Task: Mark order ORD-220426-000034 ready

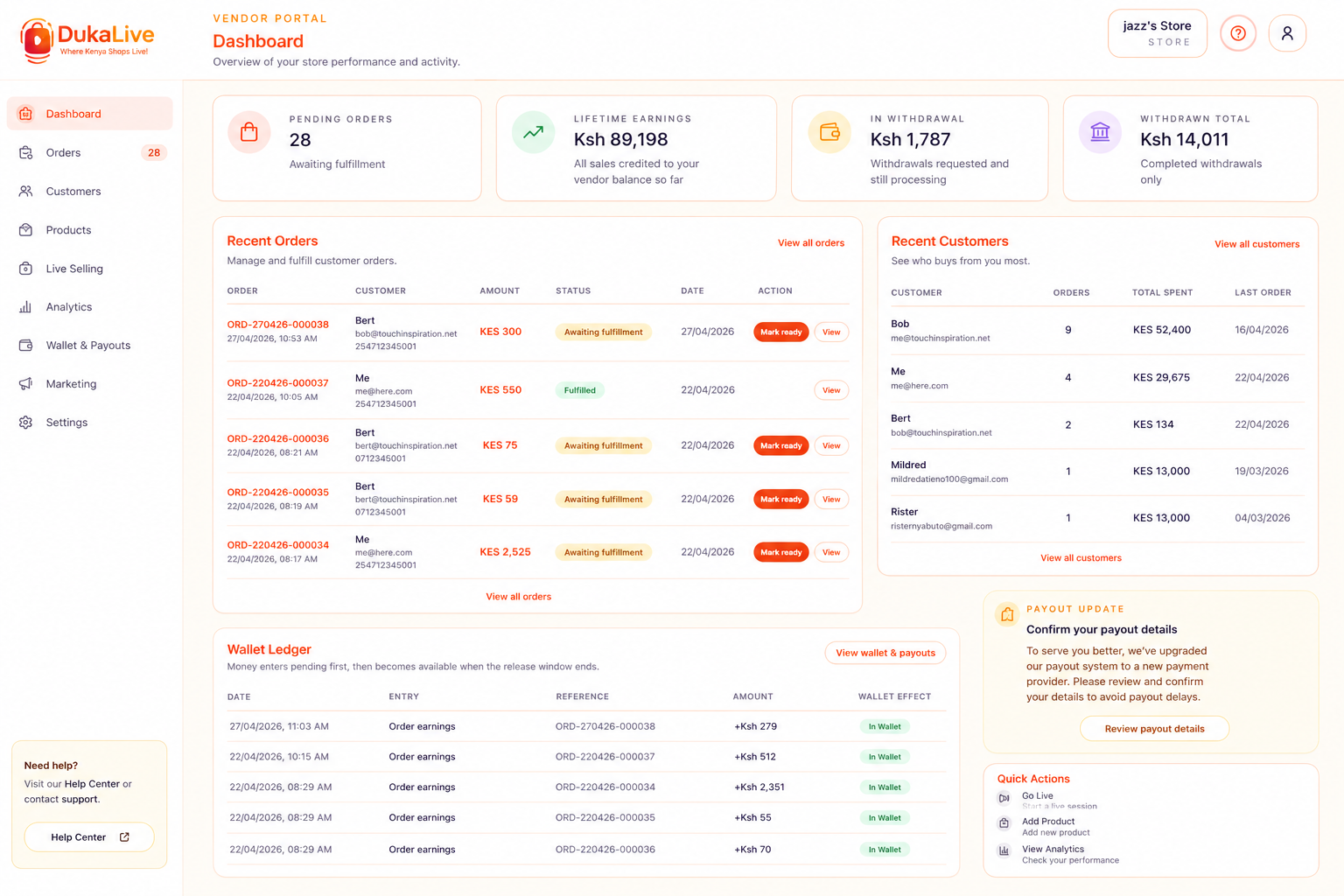Action: pyautogui.click(x=780, y=552)
